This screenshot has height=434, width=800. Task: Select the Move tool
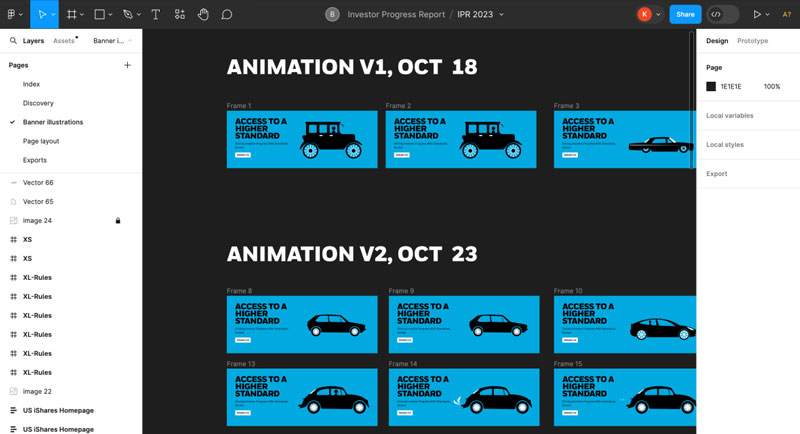click(x=41, y=14)
